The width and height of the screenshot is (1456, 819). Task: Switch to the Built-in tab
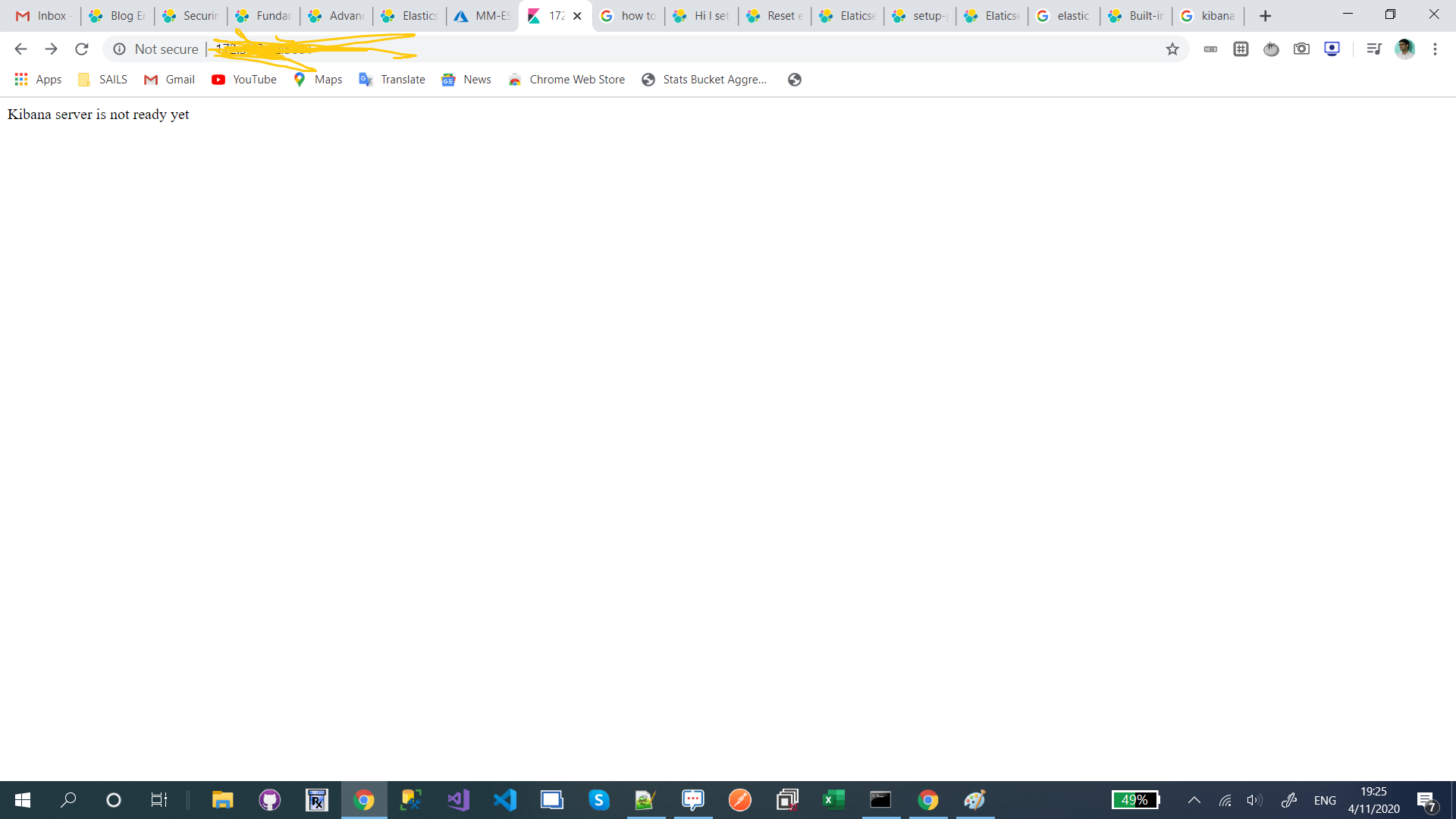1136,16
